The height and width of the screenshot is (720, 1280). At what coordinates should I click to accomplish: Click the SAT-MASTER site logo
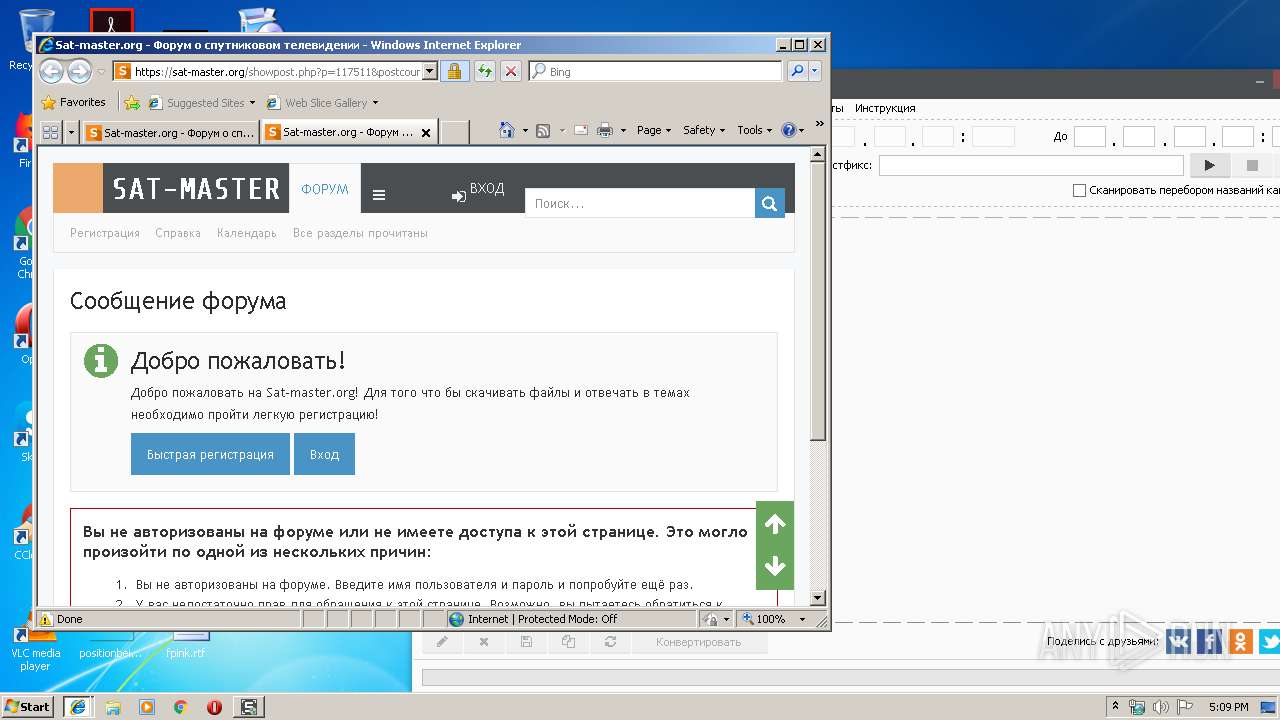[x=196, y=189]
